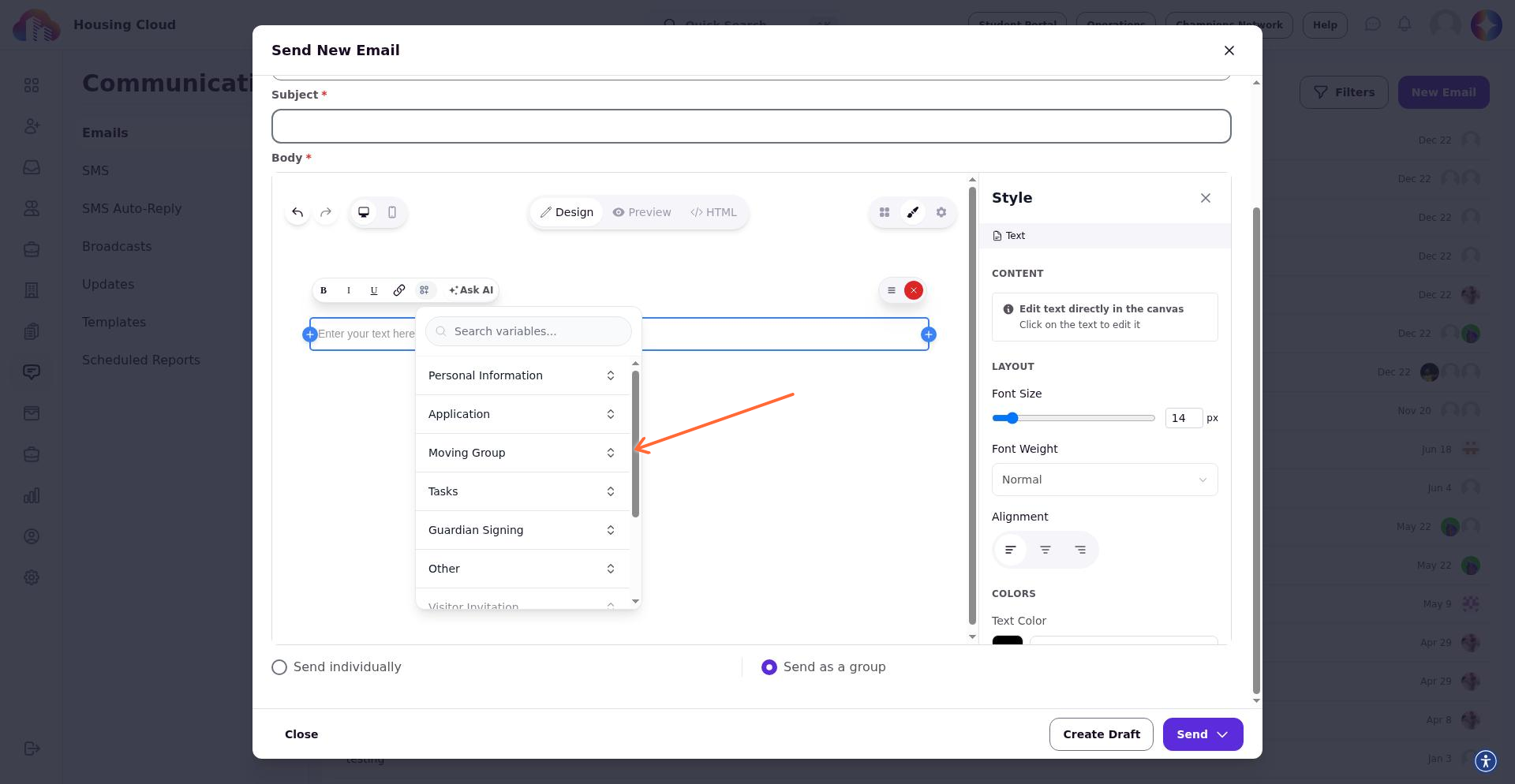1515x784 pixels.
Task: Add block with right plus handle
Action: coord(929,334)
